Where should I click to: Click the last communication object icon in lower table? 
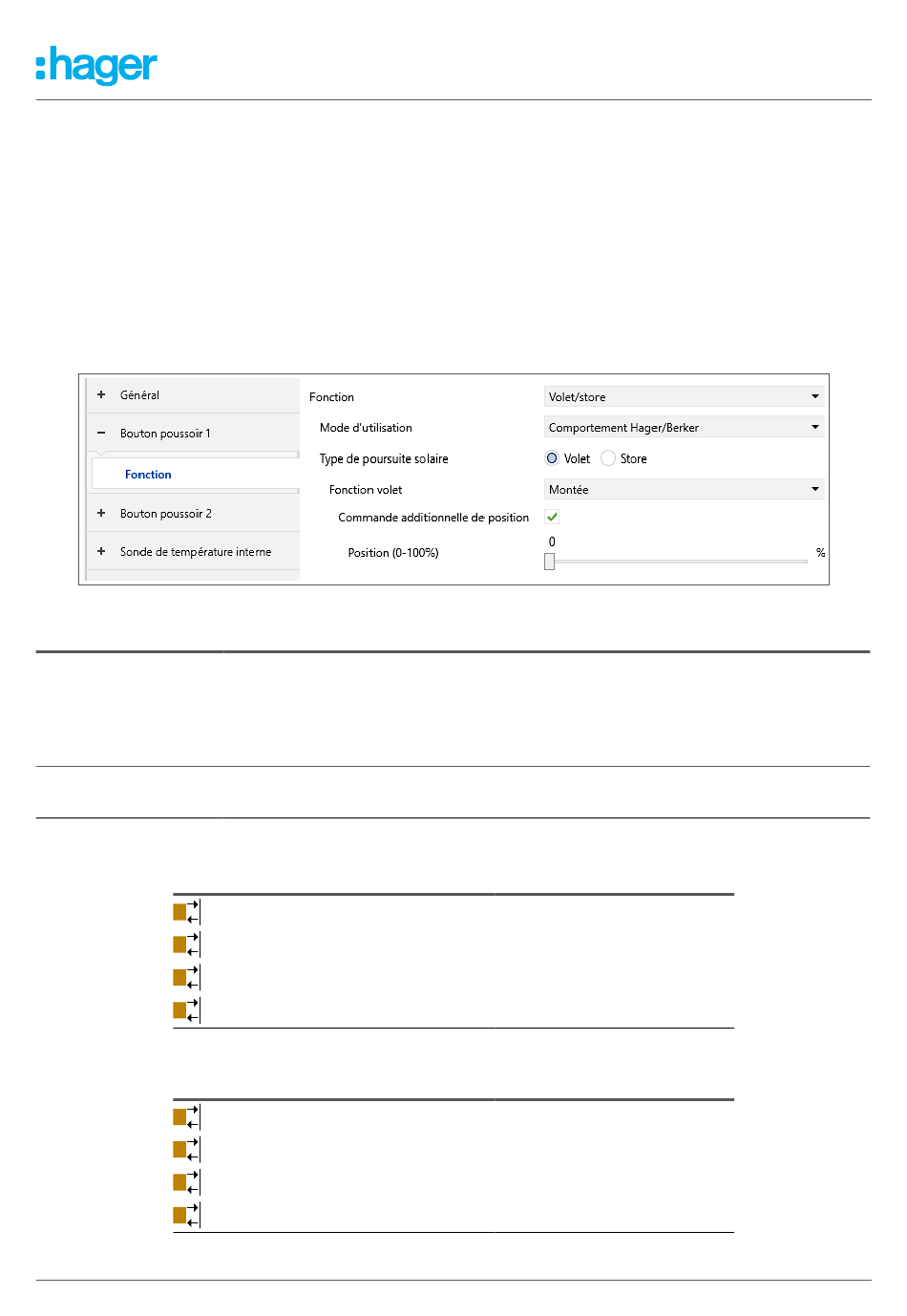click(x=186, y=1216)
